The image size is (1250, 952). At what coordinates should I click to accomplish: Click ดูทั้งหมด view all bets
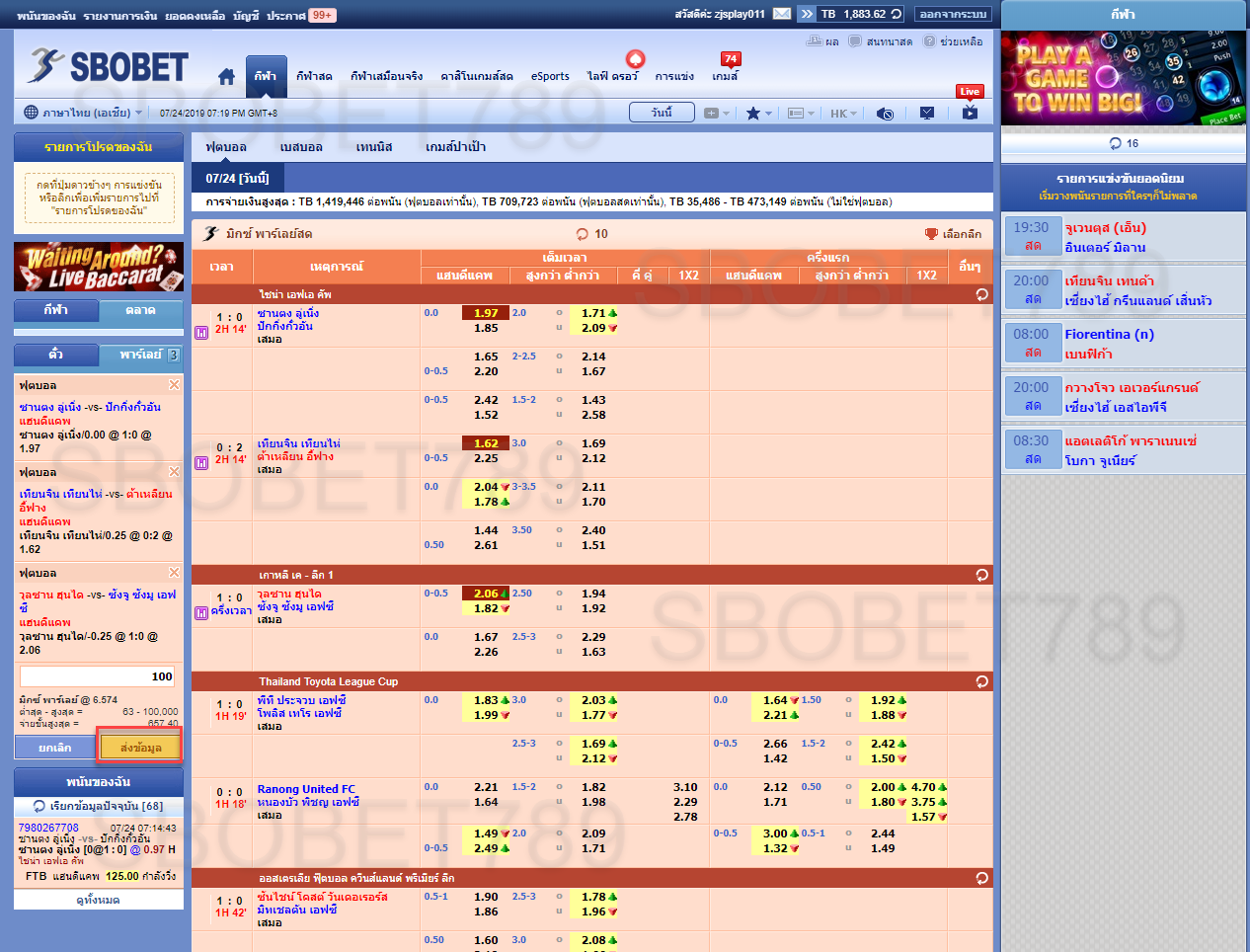click(98, 900)
